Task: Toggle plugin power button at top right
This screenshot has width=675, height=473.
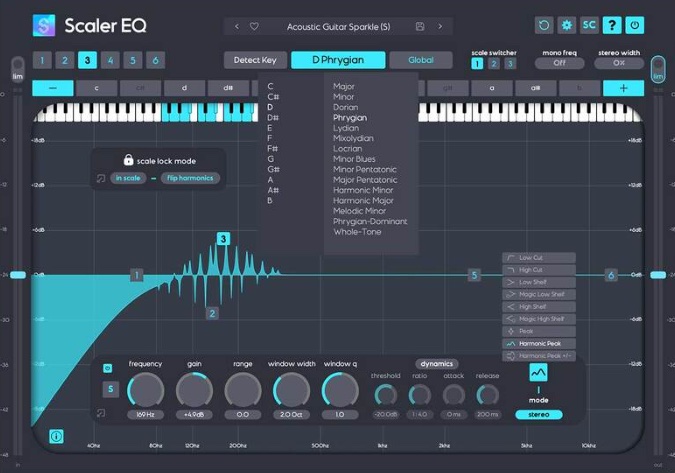Action: (x=635, y=25)
